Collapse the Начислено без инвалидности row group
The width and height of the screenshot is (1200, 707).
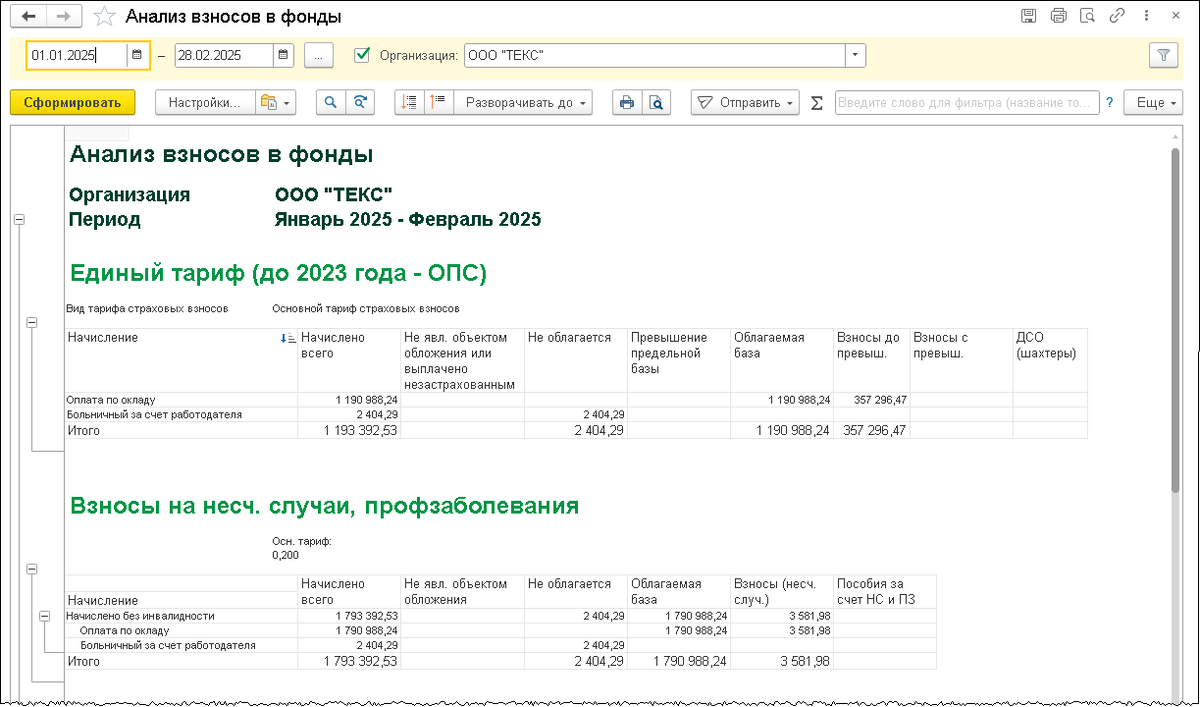tap(44, 617)
